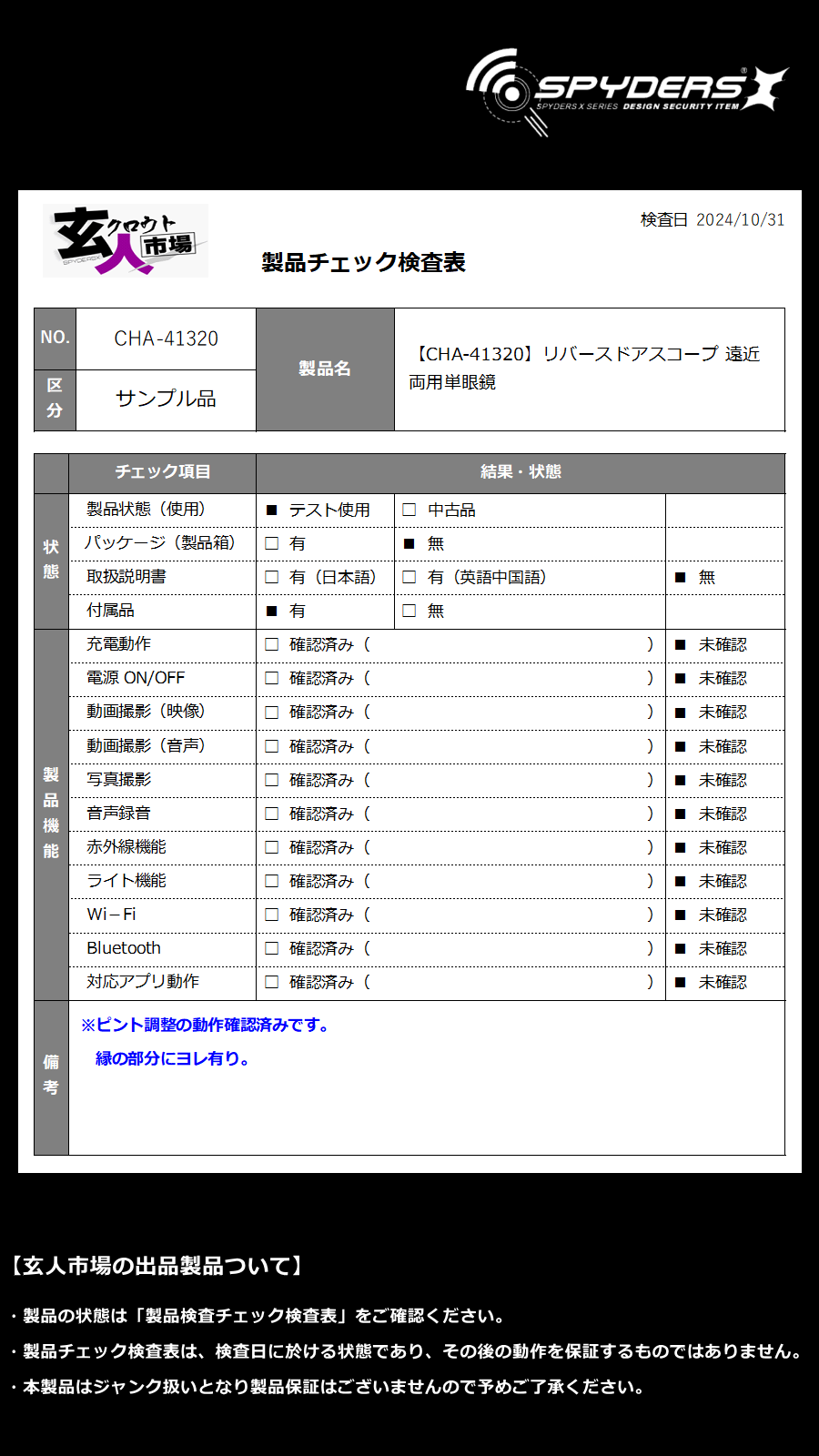Select the CHA-41320 number cell
The image size is (819, 1456).
click(x=166, y=339)
